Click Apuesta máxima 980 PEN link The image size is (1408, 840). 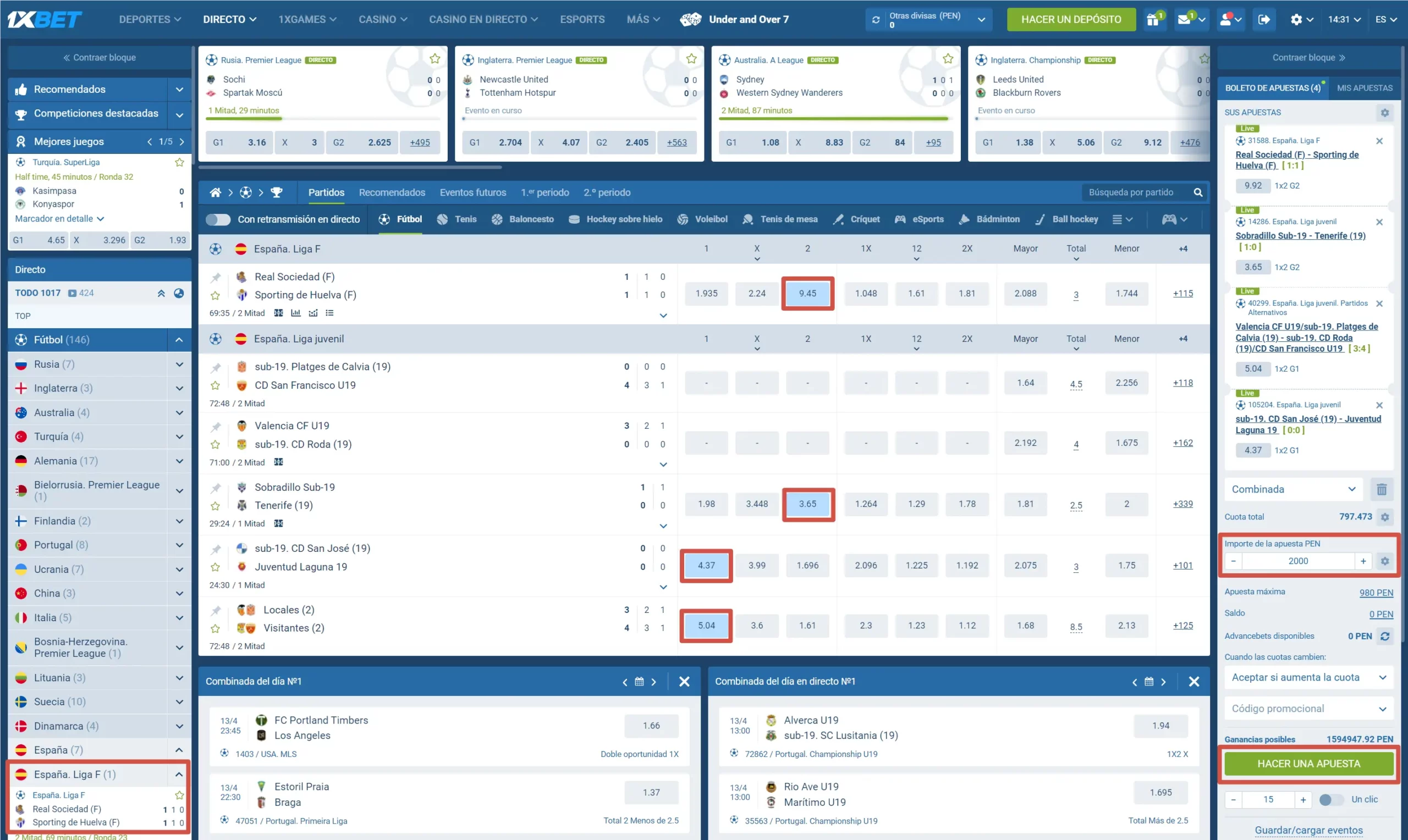click(1376, 593)
